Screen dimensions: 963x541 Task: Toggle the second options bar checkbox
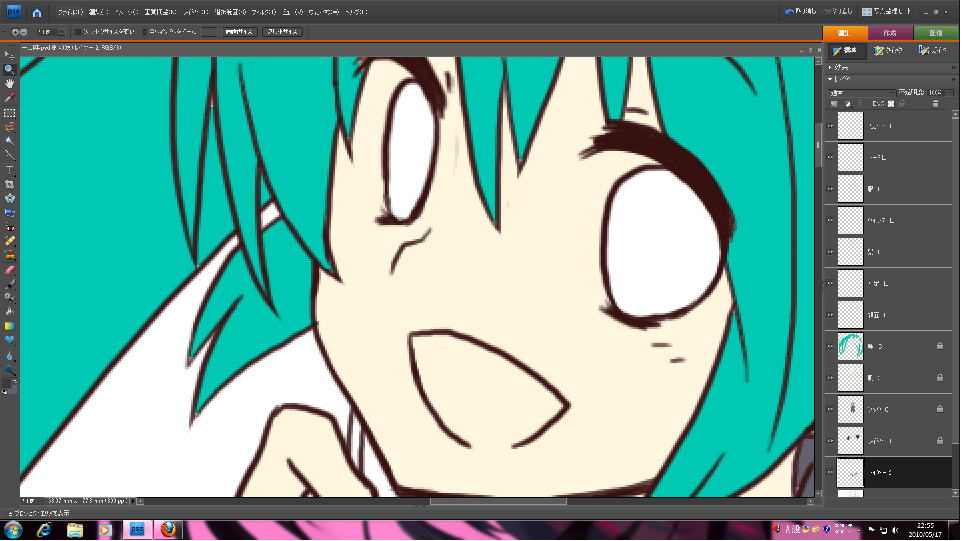coord(145,32)
